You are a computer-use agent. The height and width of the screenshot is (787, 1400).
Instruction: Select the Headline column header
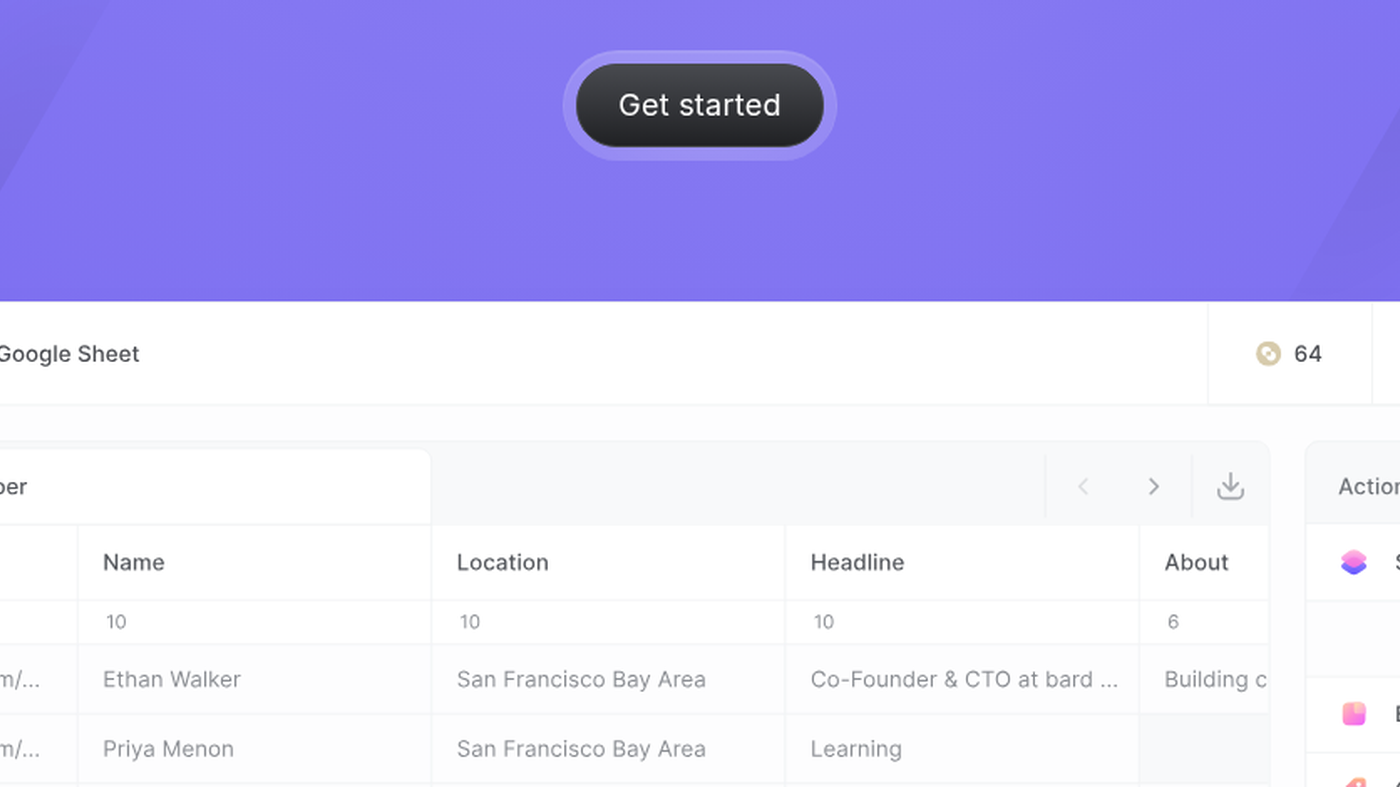(x=963, y=562)
